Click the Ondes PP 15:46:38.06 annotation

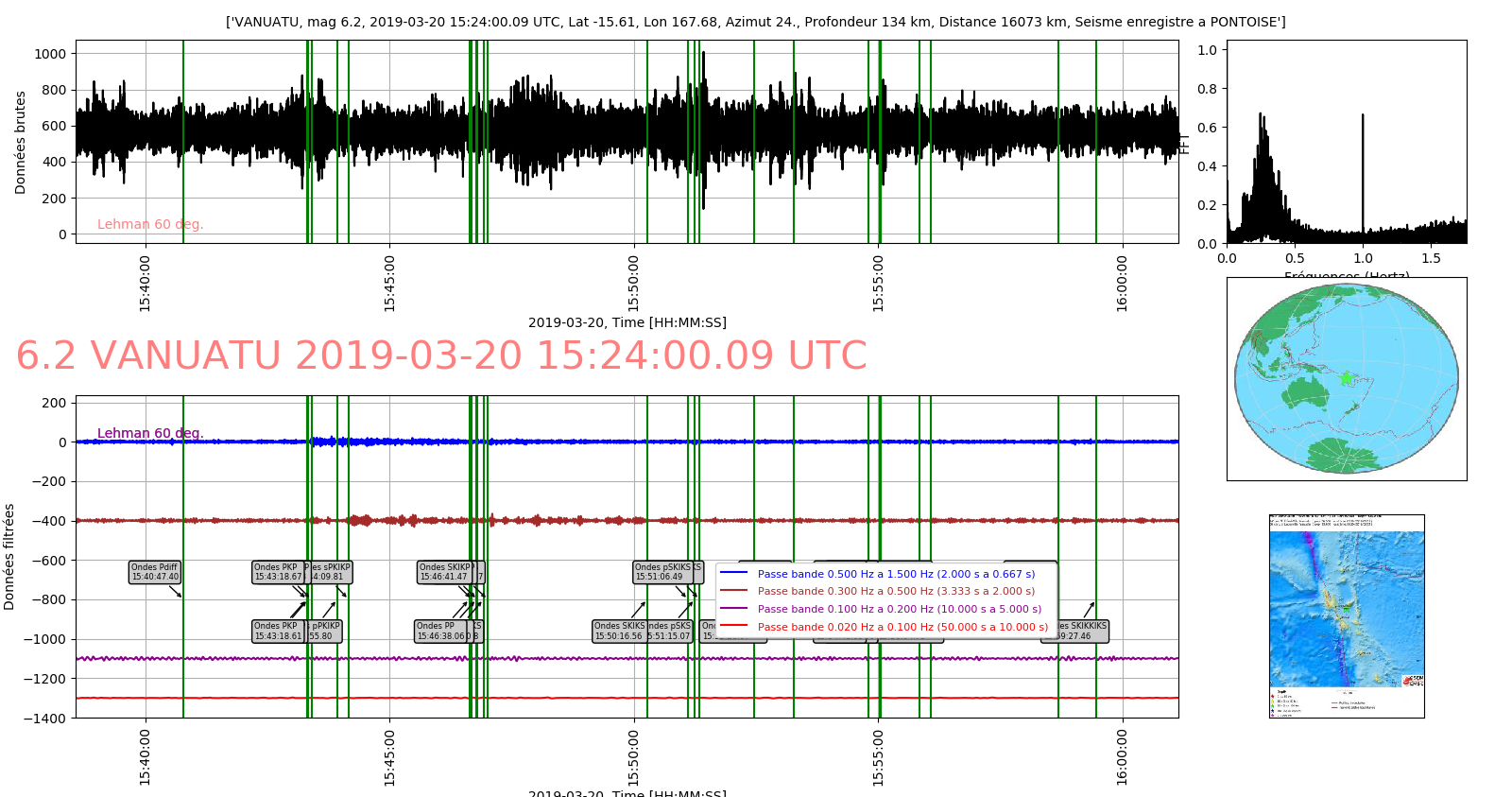(441, 631)
